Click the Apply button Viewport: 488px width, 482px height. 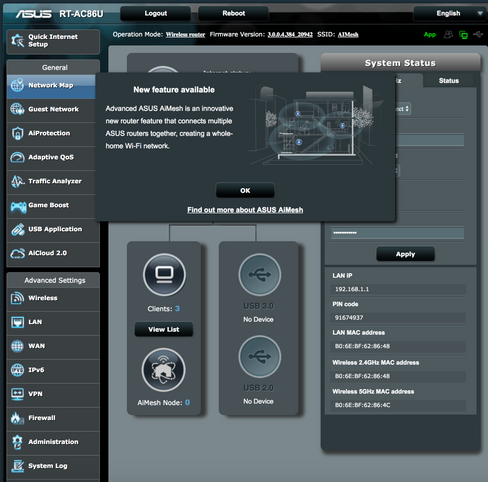click(x=405, y=254)
